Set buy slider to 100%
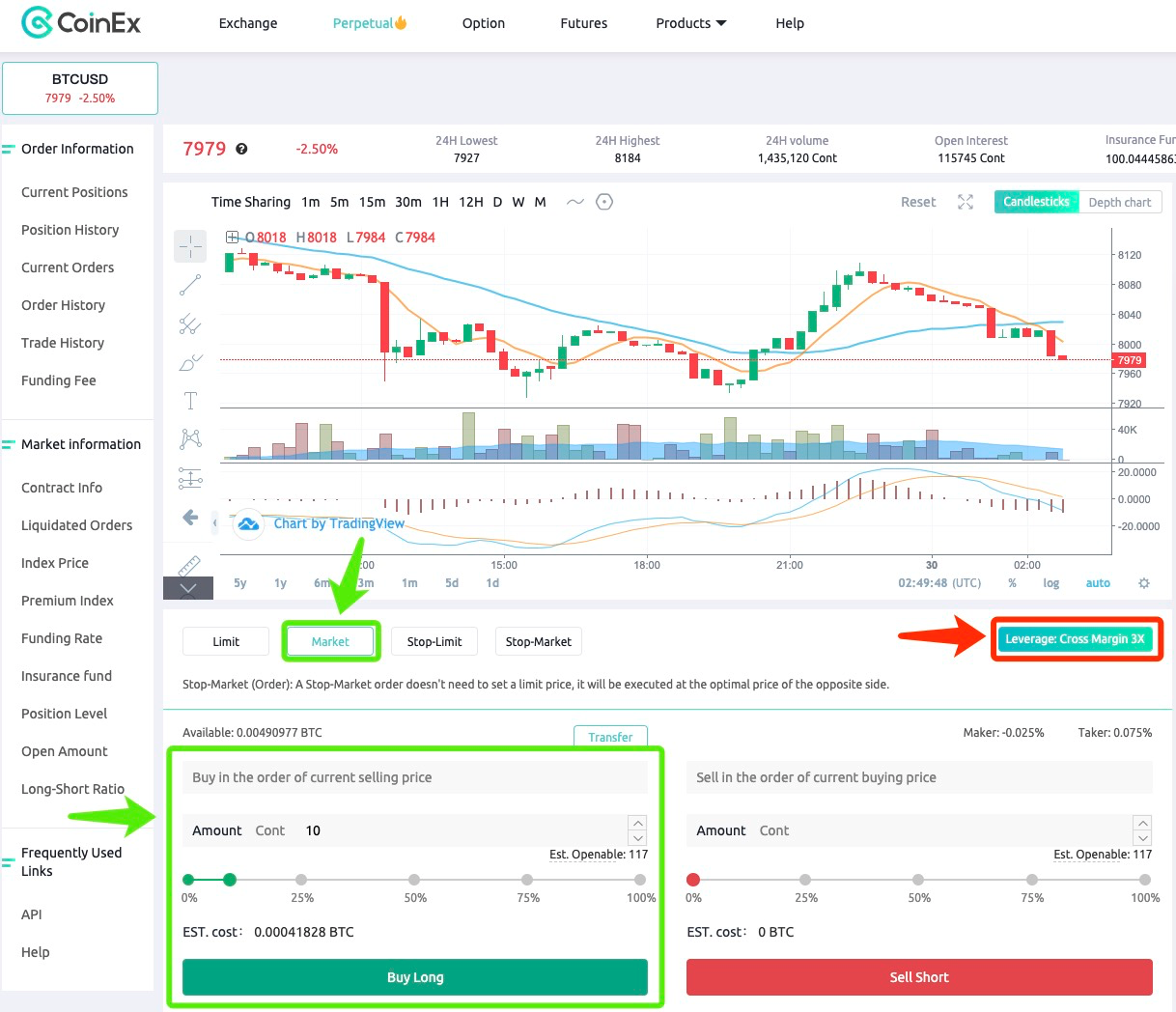The width and height of the screenshot is (1176, 1012). pyautogui.click(x=640, y=880)
